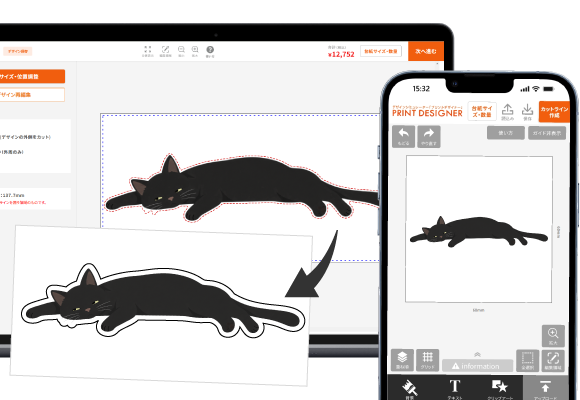Open the upload arrow tab

pos(546,388)
